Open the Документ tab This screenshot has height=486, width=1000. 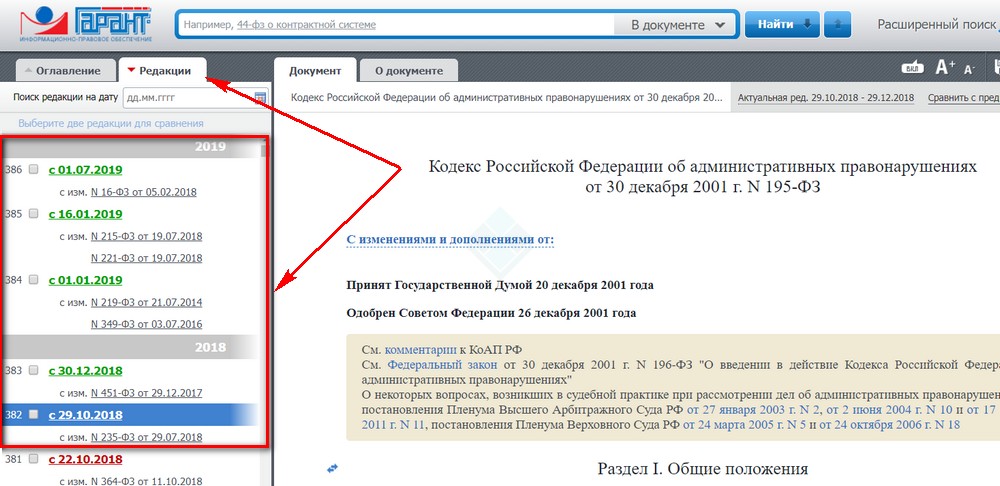point(315,70)
